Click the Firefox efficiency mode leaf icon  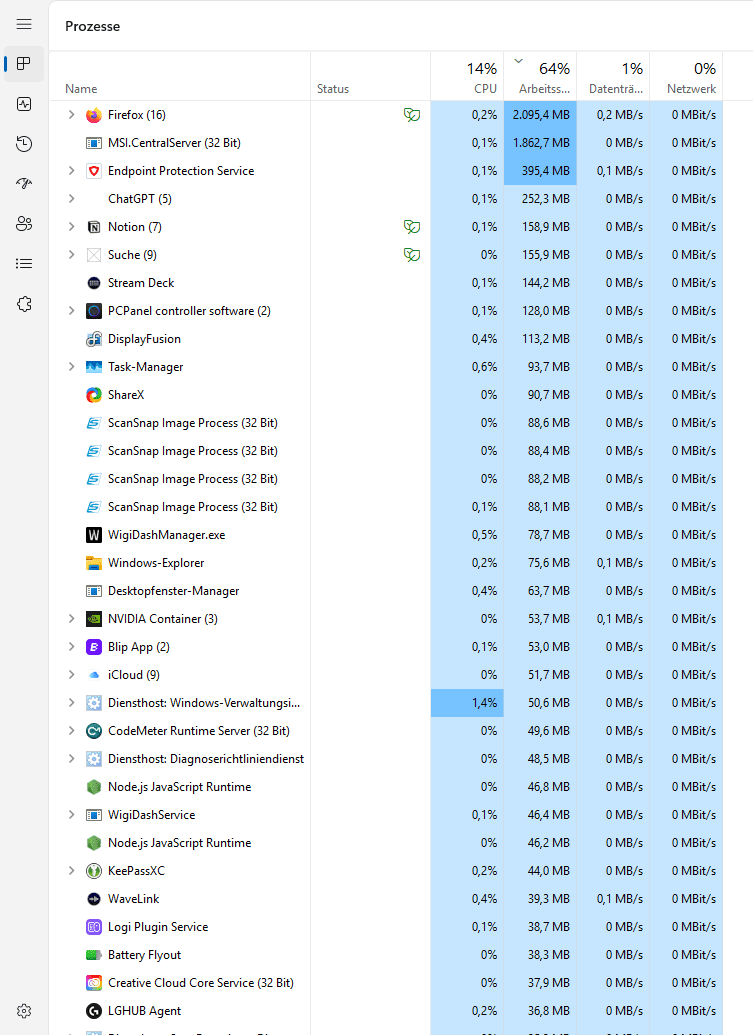[x=411, y=115]
